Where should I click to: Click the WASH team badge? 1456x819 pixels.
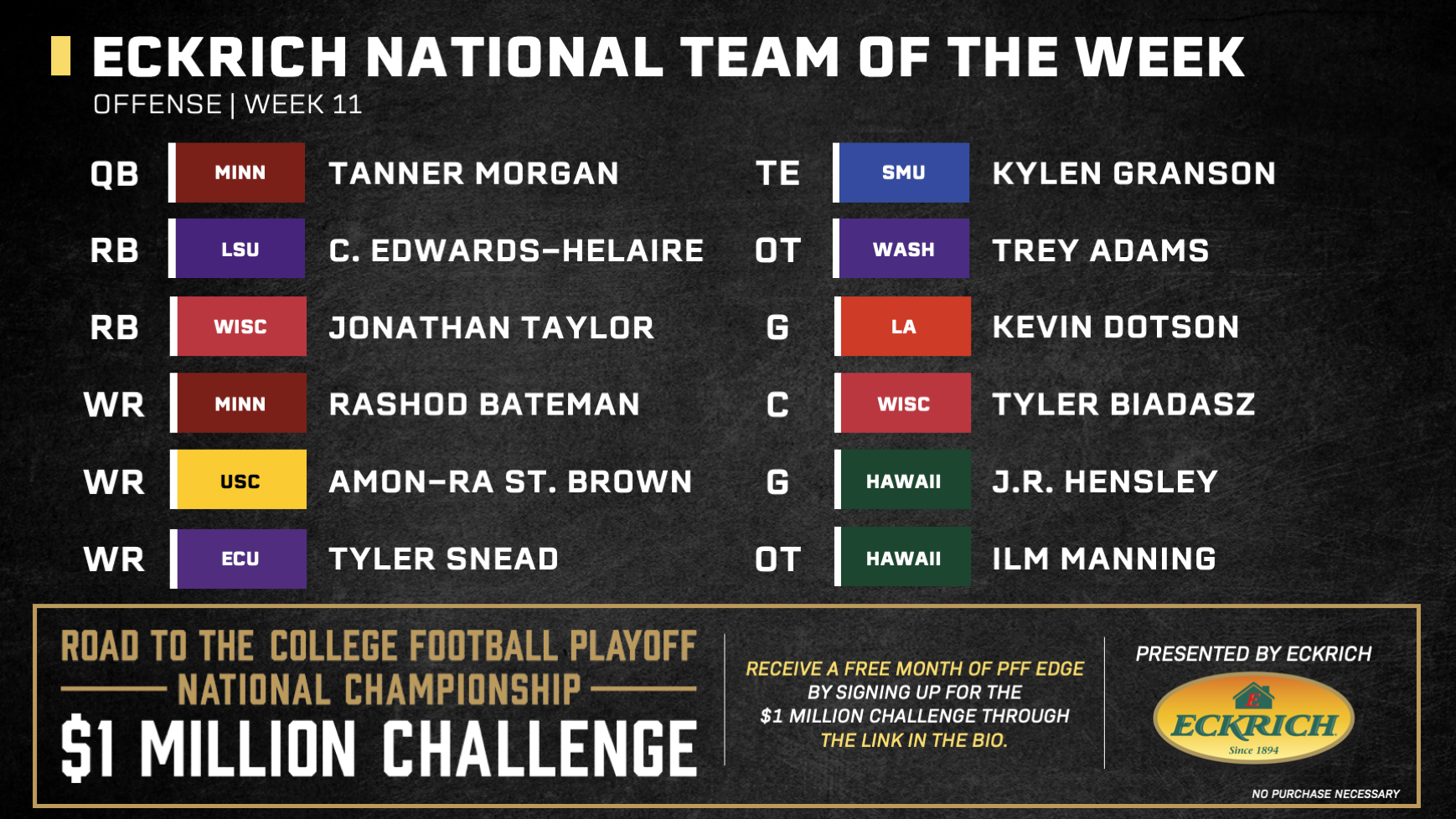click(x=904, y=249)
